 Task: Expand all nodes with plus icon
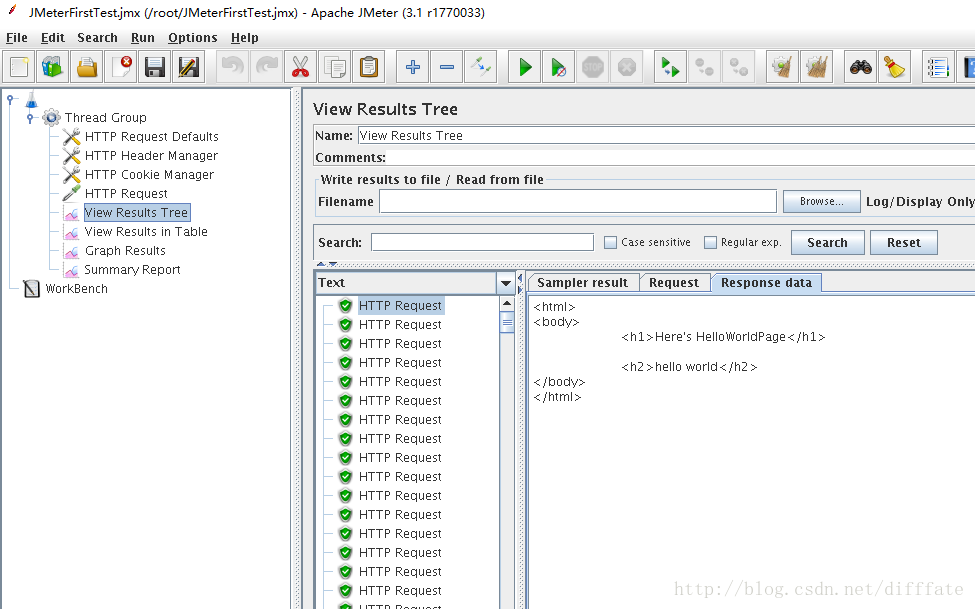tap(412, 67)
